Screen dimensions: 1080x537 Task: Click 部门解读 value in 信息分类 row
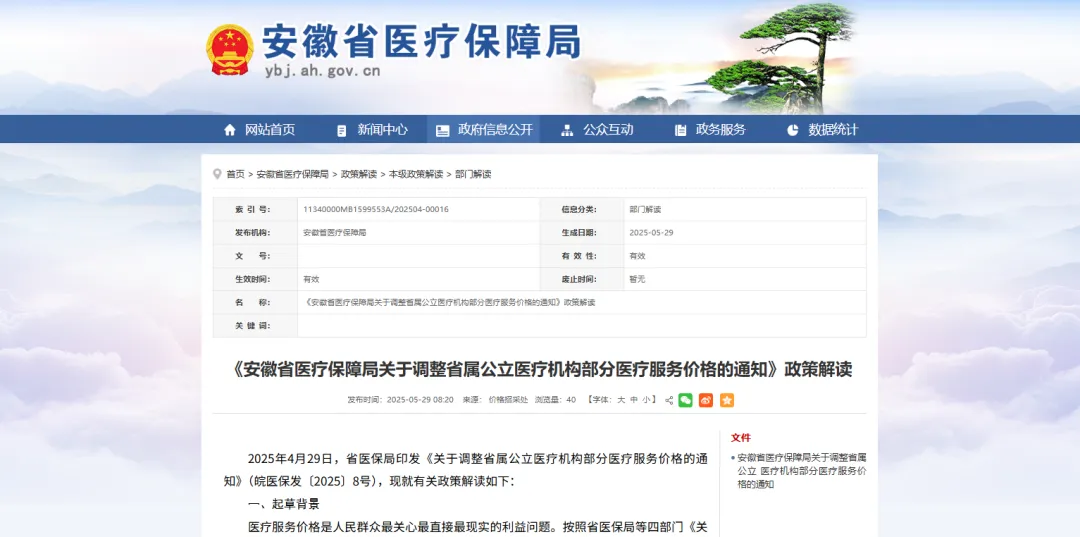(x=645, y=209)
